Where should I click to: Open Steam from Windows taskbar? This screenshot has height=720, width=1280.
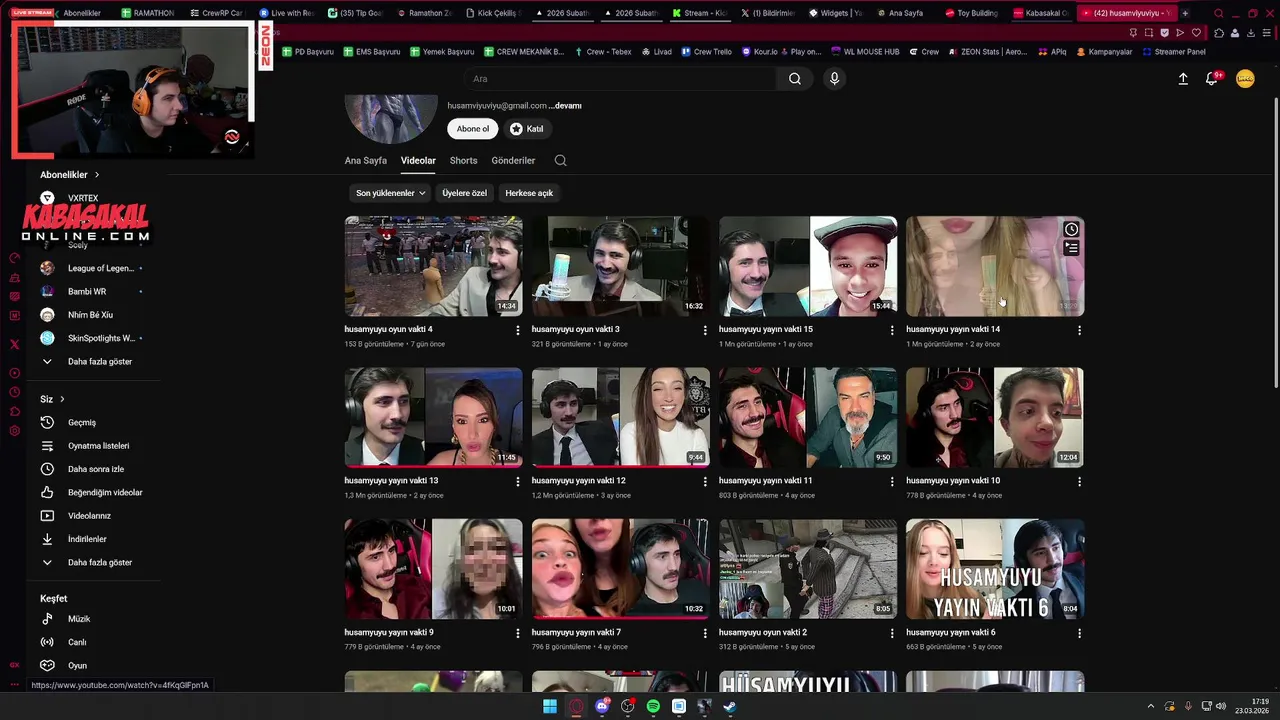click(730, 706)
